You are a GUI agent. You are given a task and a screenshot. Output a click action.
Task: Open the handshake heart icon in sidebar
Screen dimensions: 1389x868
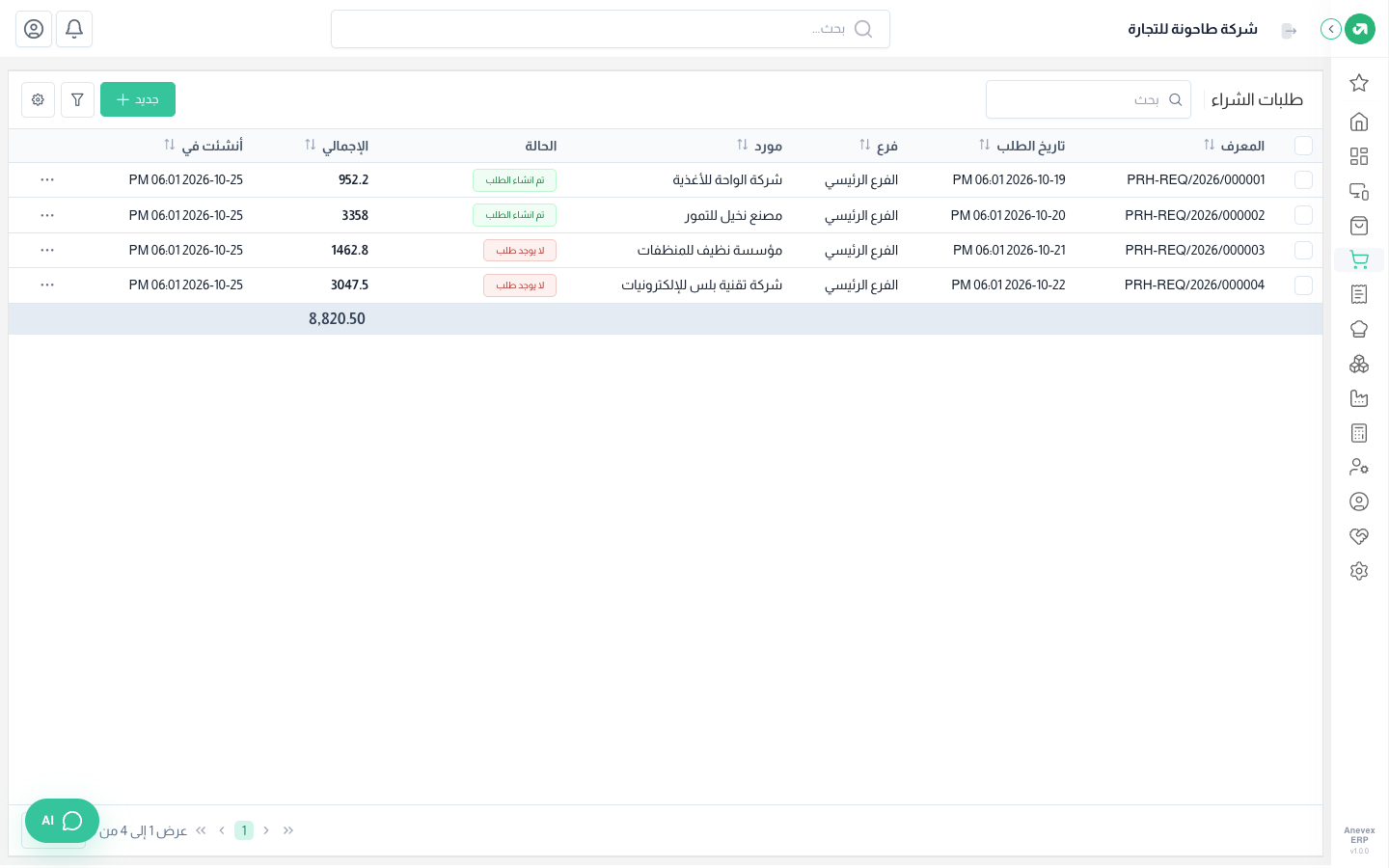(1359, 536)
